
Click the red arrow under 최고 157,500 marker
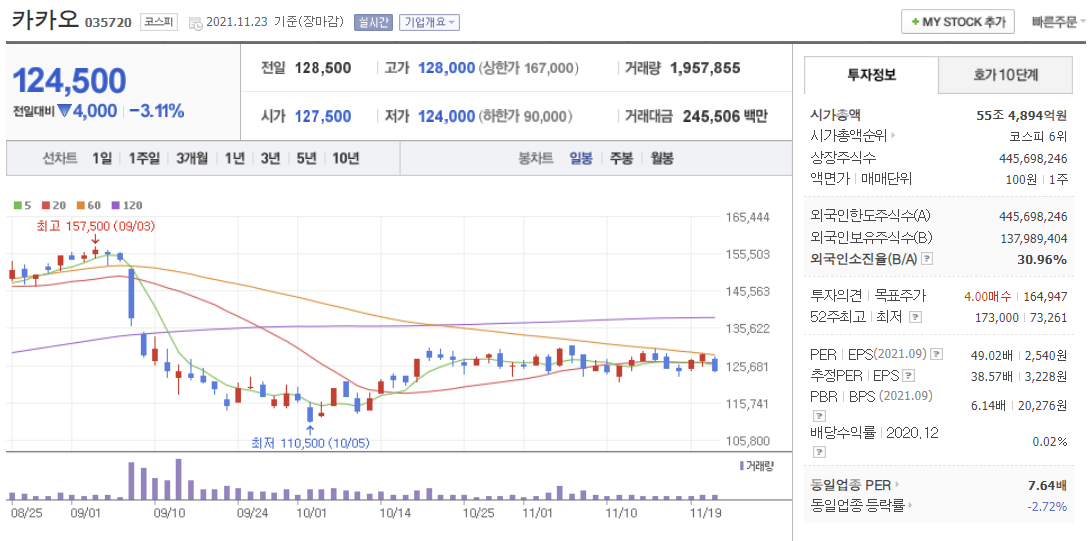click(95, 240)
